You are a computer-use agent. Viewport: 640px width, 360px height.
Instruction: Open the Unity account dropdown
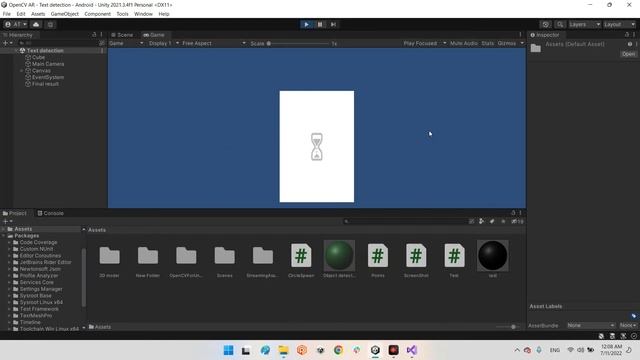[x=16, y=24]
